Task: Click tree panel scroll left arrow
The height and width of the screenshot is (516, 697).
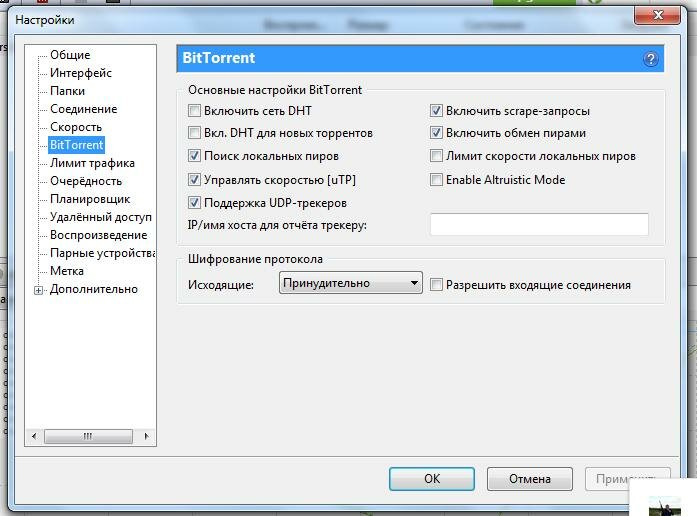Action: (x=34, y=436)
